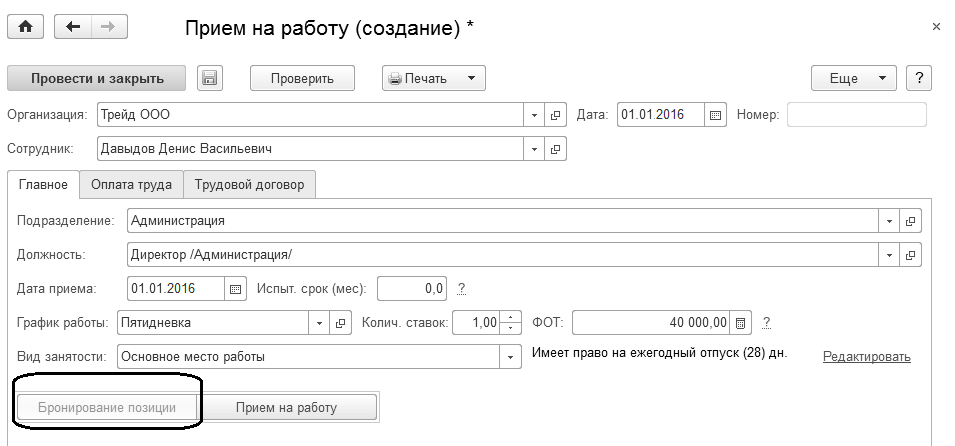Focus the ФОТ field with 40 000,00
The height and width of the screenshot is (446, 955).
(651, 324)
